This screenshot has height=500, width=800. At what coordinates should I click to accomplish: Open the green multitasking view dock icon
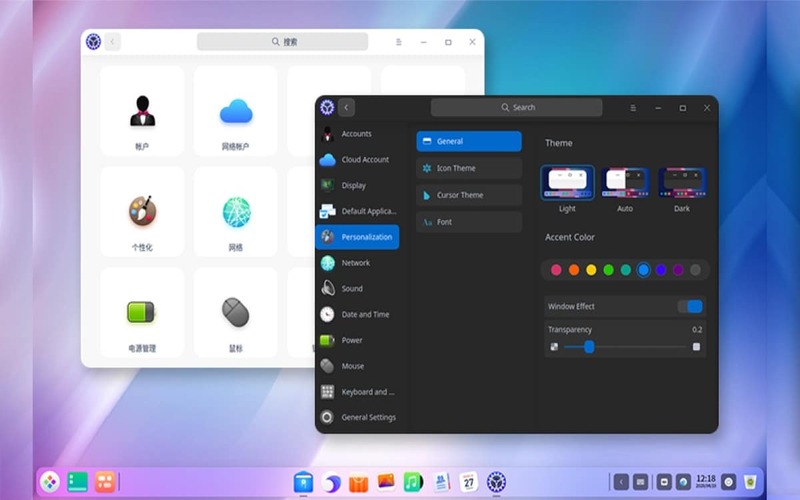[78, 482]
